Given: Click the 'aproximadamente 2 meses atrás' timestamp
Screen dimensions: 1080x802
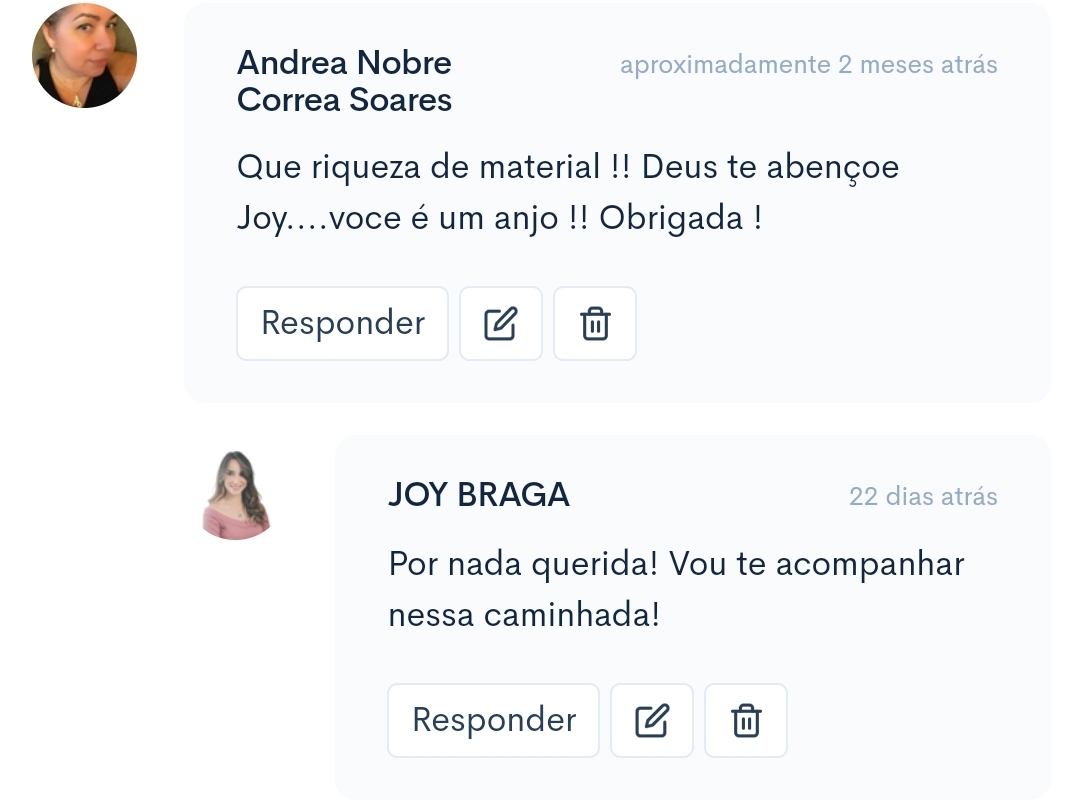Looking at the screenshot, I should (809, 64).
